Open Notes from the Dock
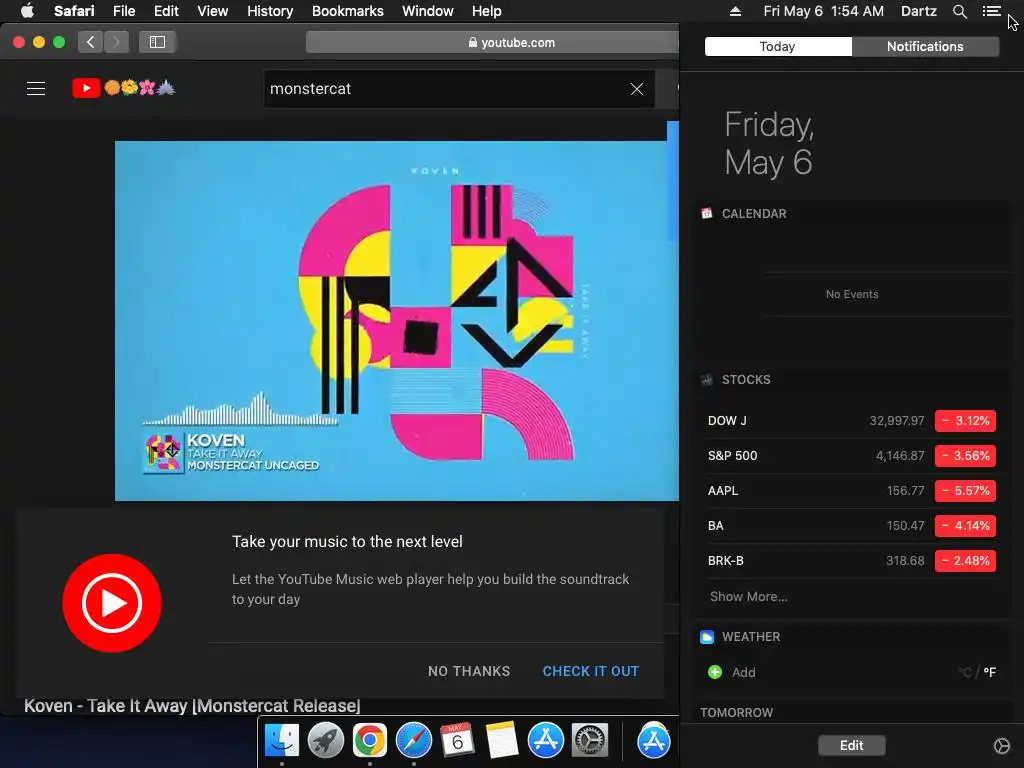1024x768 pixels. pyautogui.click(x=502, y=741)
